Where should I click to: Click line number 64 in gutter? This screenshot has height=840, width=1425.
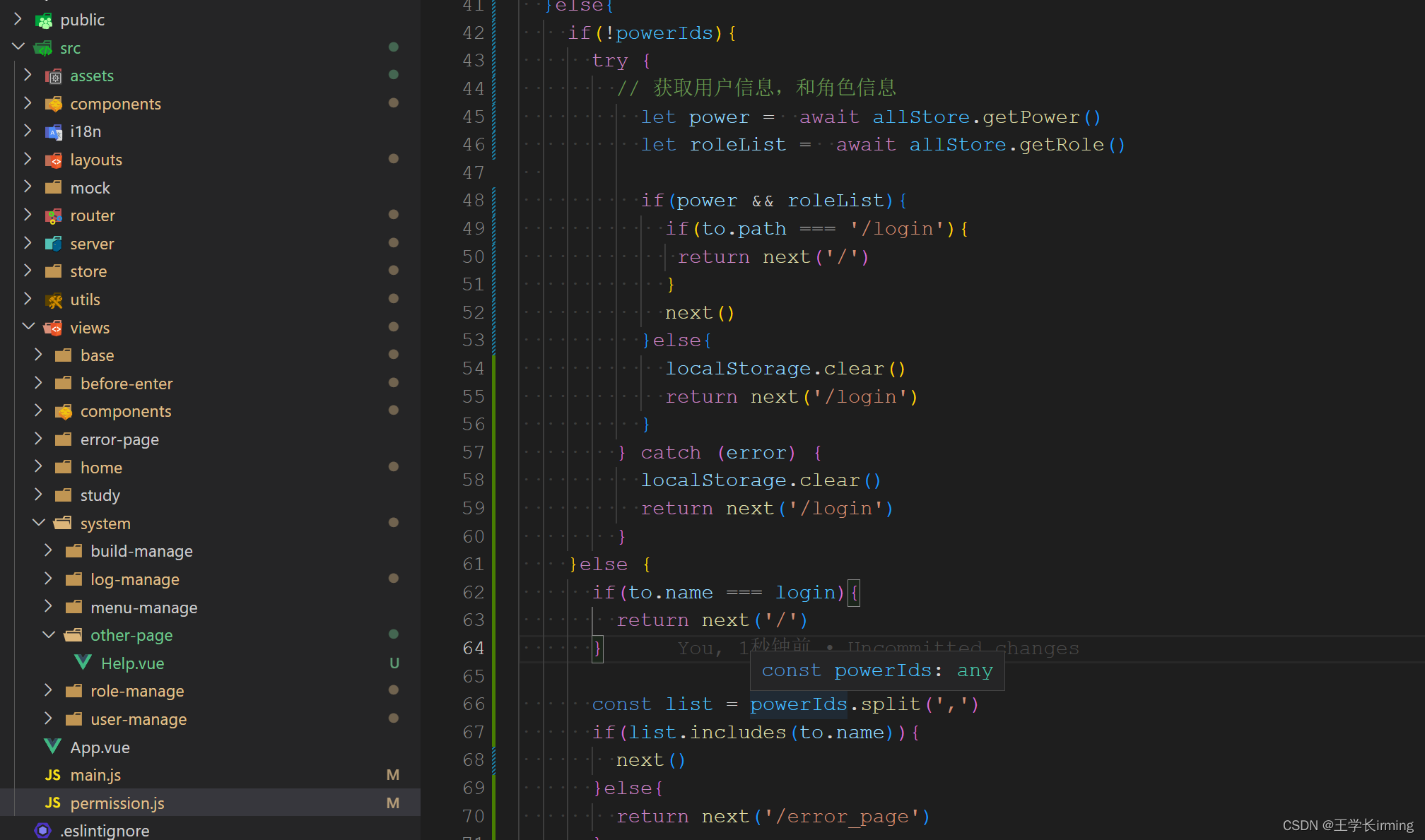(x=473, y=649)
